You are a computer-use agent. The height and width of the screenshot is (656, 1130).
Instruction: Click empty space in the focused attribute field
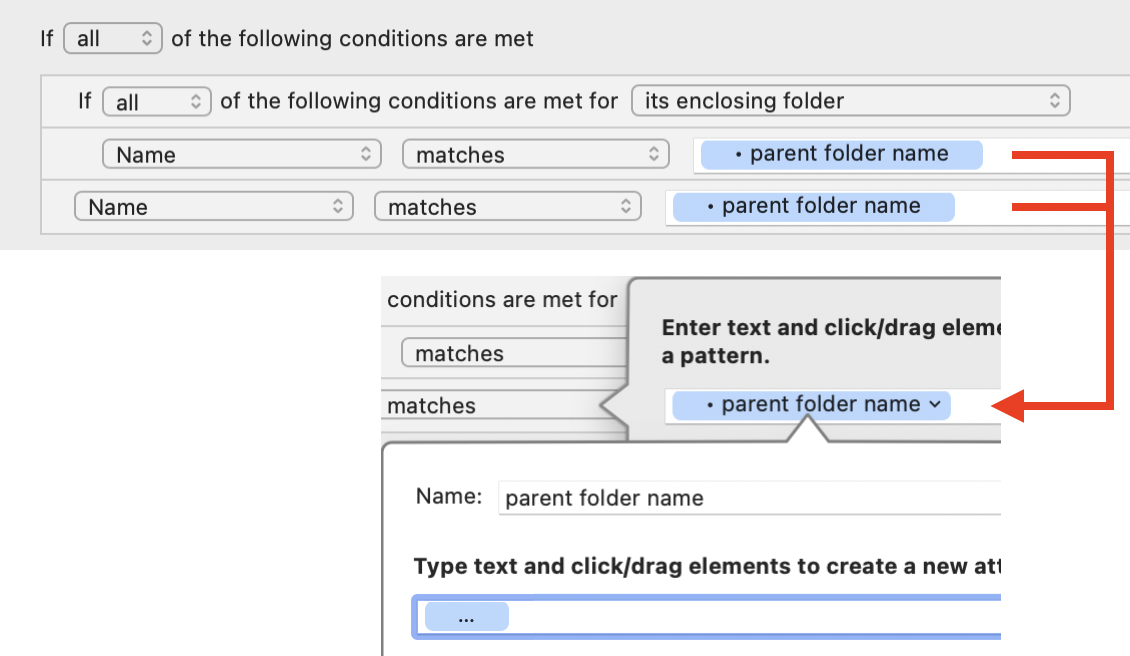click(750, 617)
